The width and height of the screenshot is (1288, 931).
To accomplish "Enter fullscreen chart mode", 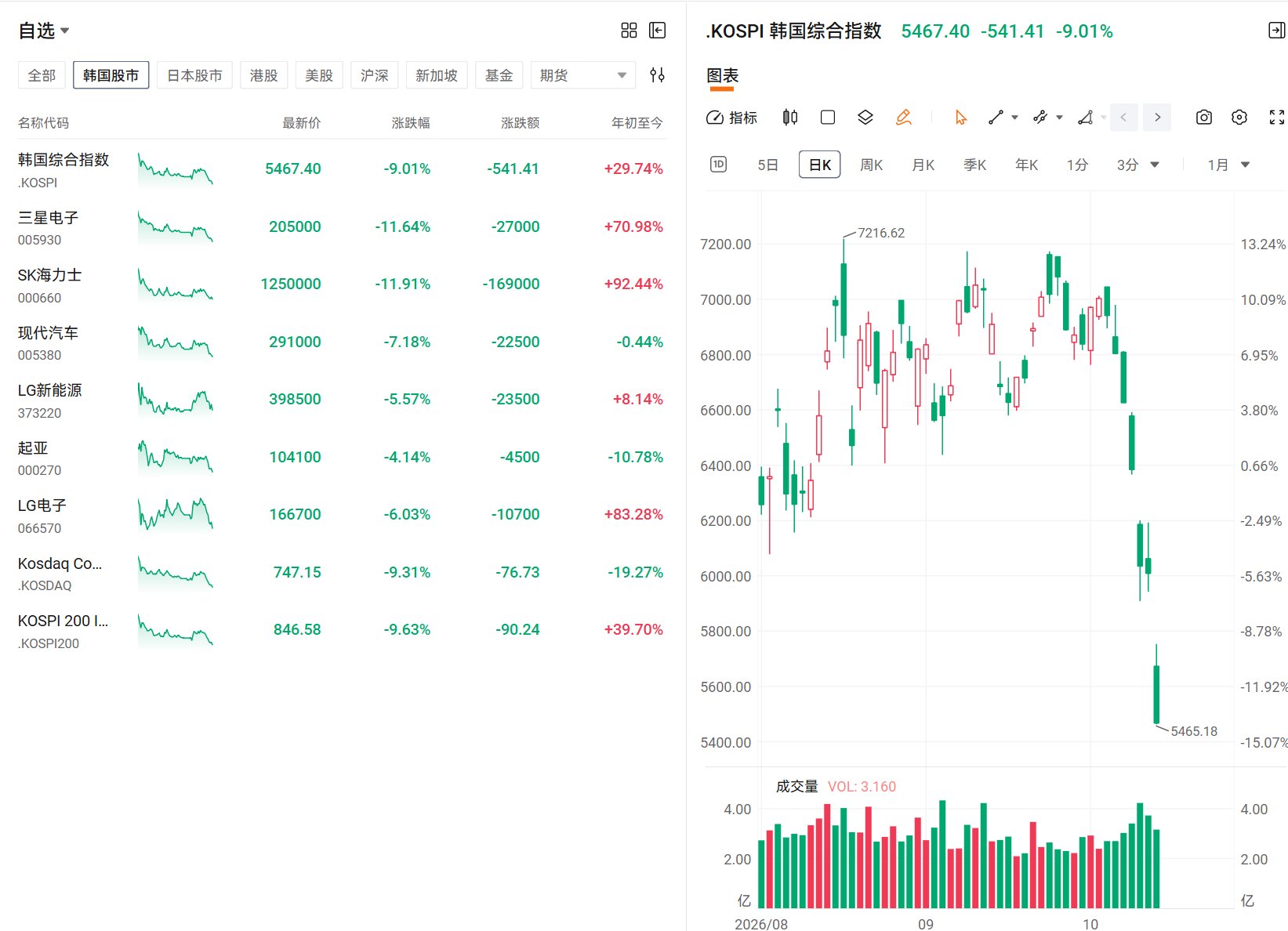I will coord(1276,118).
